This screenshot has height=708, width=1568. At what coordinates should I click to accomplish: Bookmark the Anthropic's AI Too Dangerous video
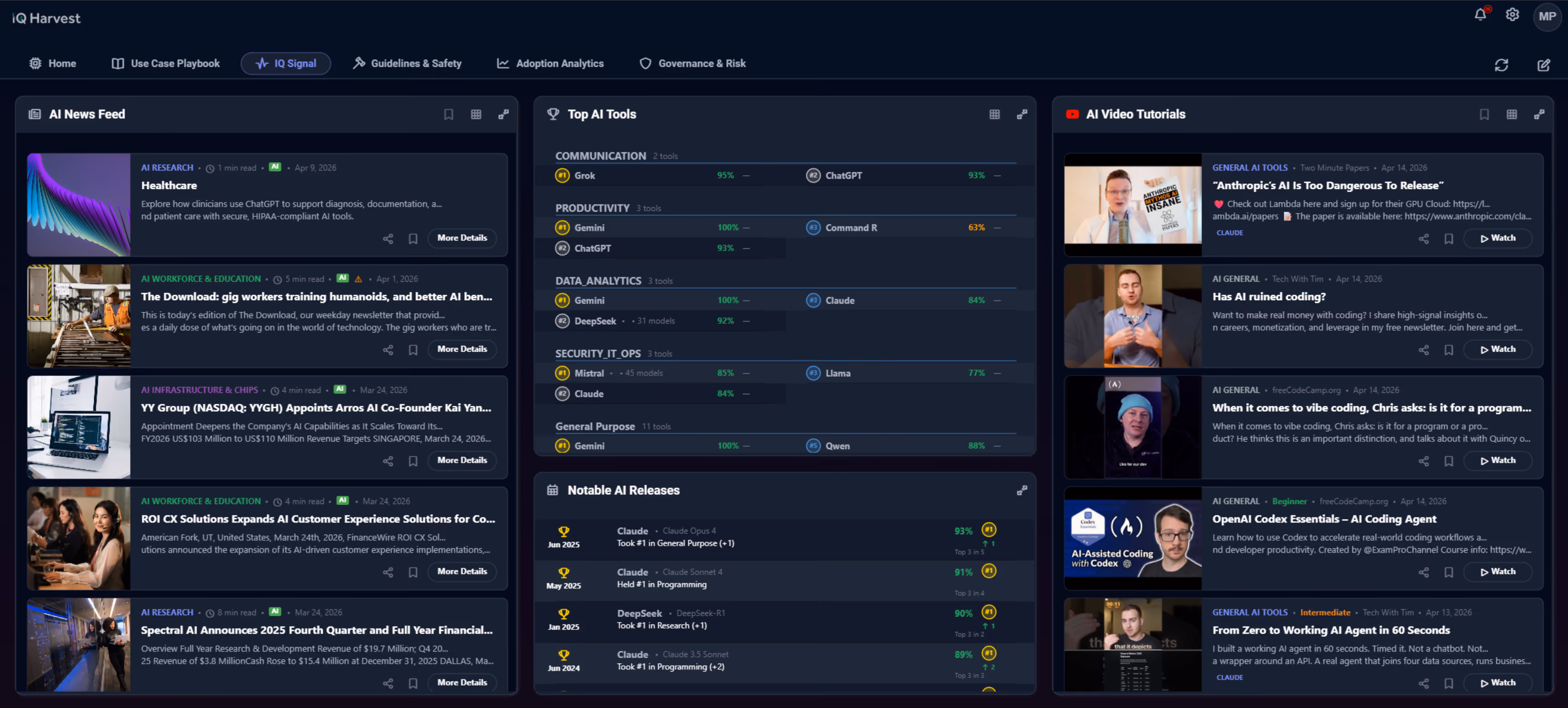(1449, 239)
